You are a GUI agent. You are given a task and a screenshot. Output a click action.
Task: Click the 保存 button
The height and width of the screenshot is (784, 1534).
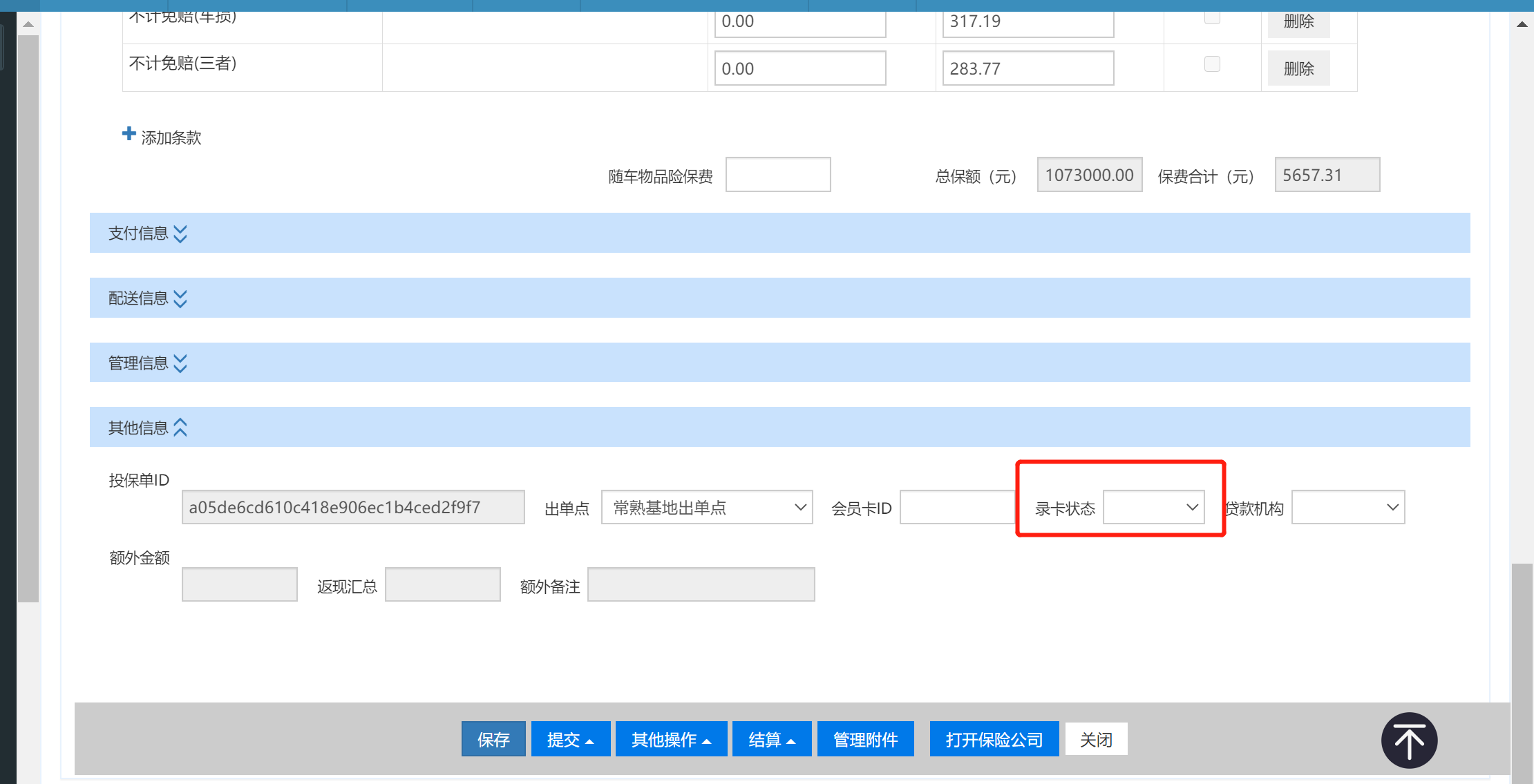[493, 740]
